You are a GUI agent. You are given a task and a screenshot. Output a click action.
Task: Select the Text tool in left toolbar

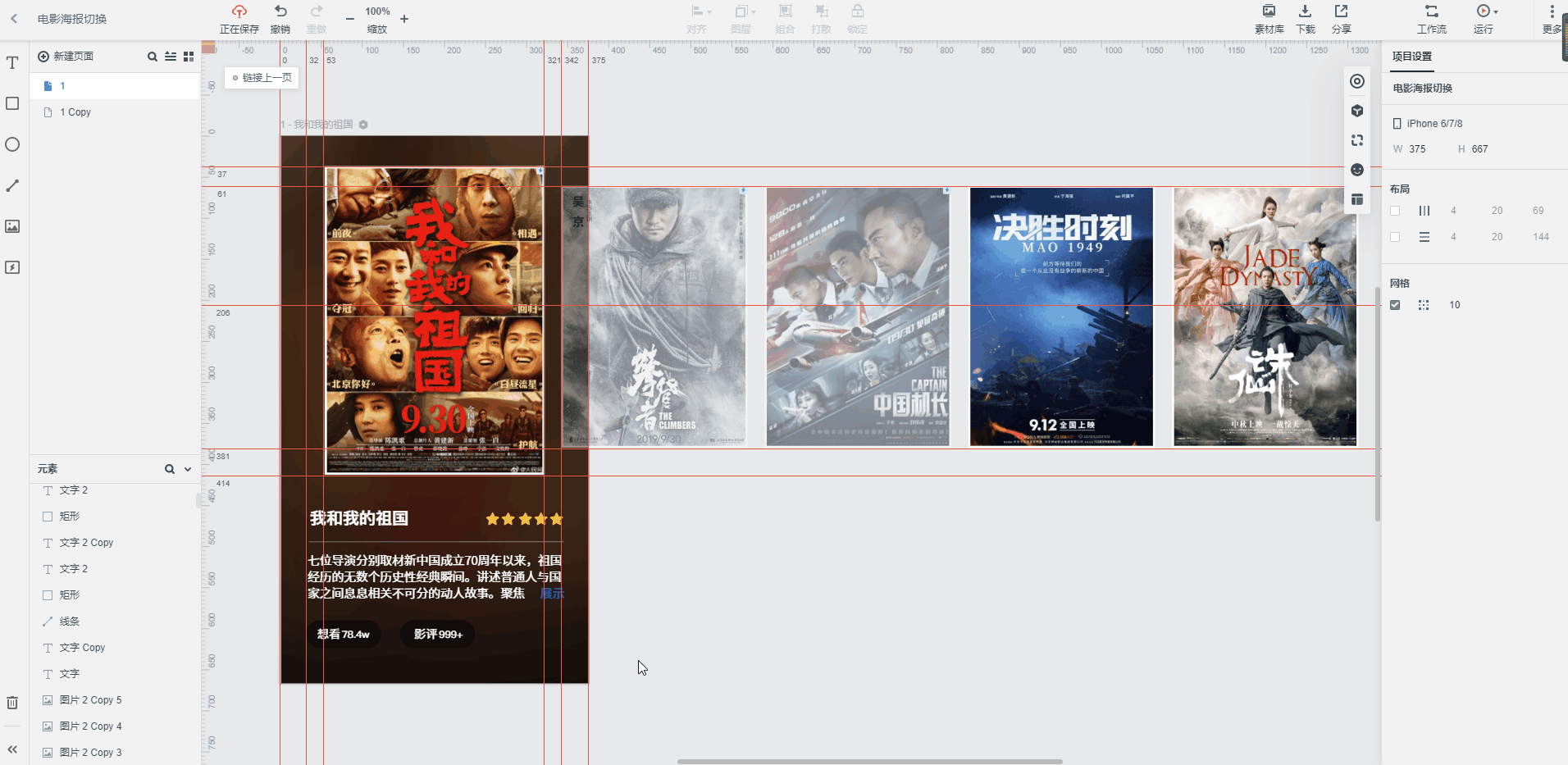coord(12,63)
